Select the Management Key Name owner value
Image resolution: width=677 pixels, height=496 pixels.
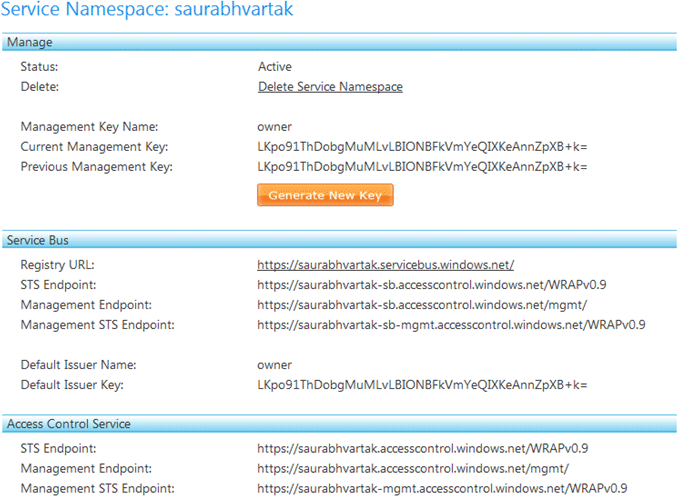click(x=275, y=127)
